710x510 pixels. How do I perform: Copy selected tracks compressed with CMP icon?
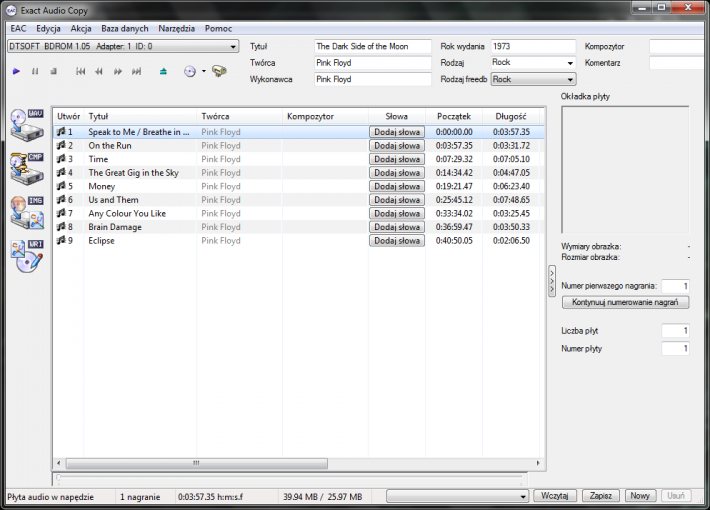coord(27,168)
